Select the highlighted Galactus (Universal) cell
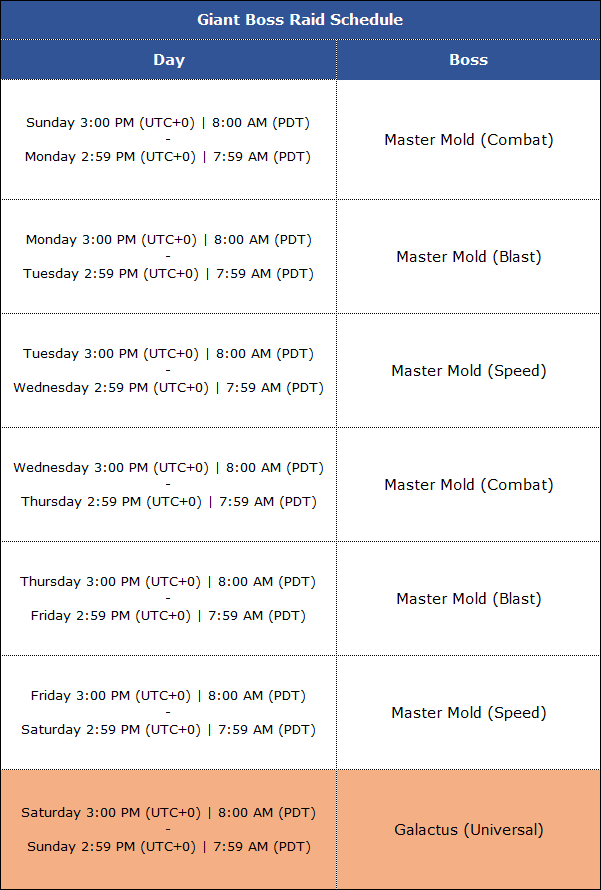Viewport: 601px width, 890px height. coord(468,830)
